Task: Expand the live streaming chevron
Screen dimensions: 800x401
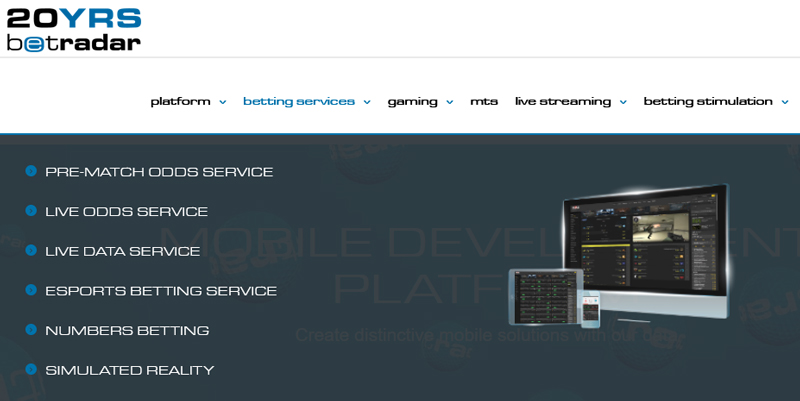Action: (623, 102)
